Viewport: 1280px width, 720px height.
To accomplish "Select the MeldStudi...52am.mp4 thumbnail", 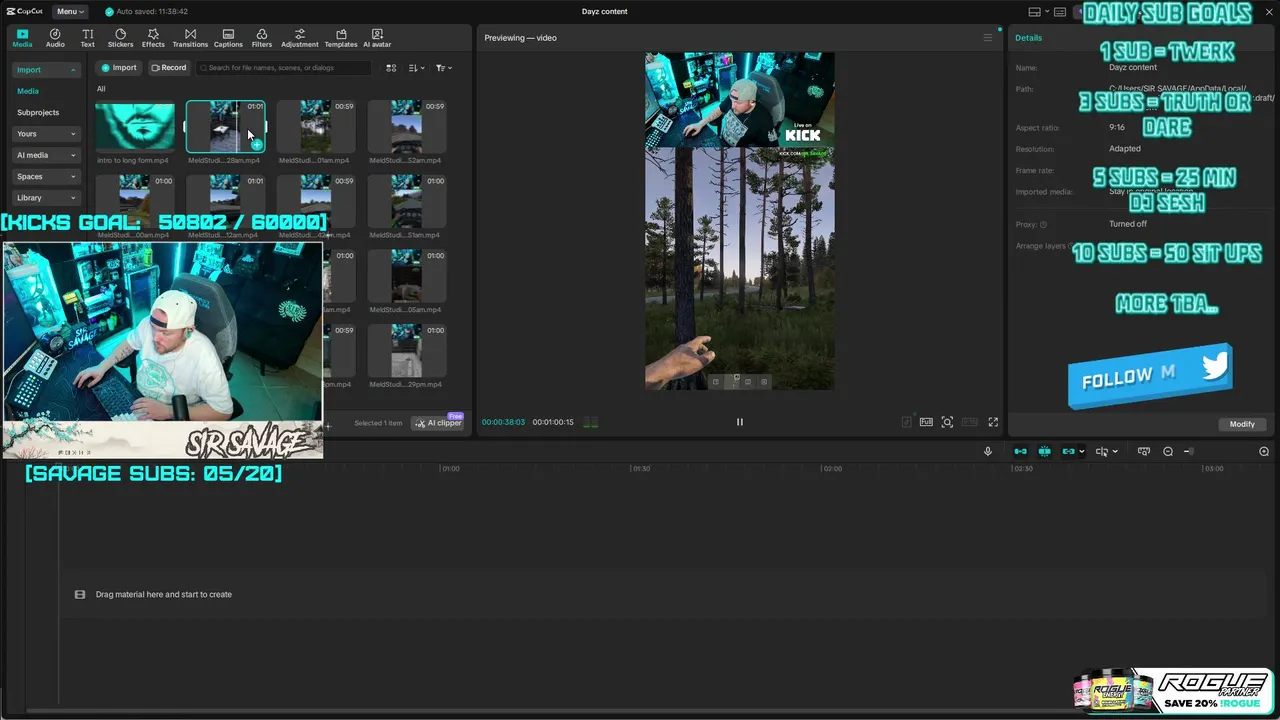I will pyautogui.click(x=407, y=125).
